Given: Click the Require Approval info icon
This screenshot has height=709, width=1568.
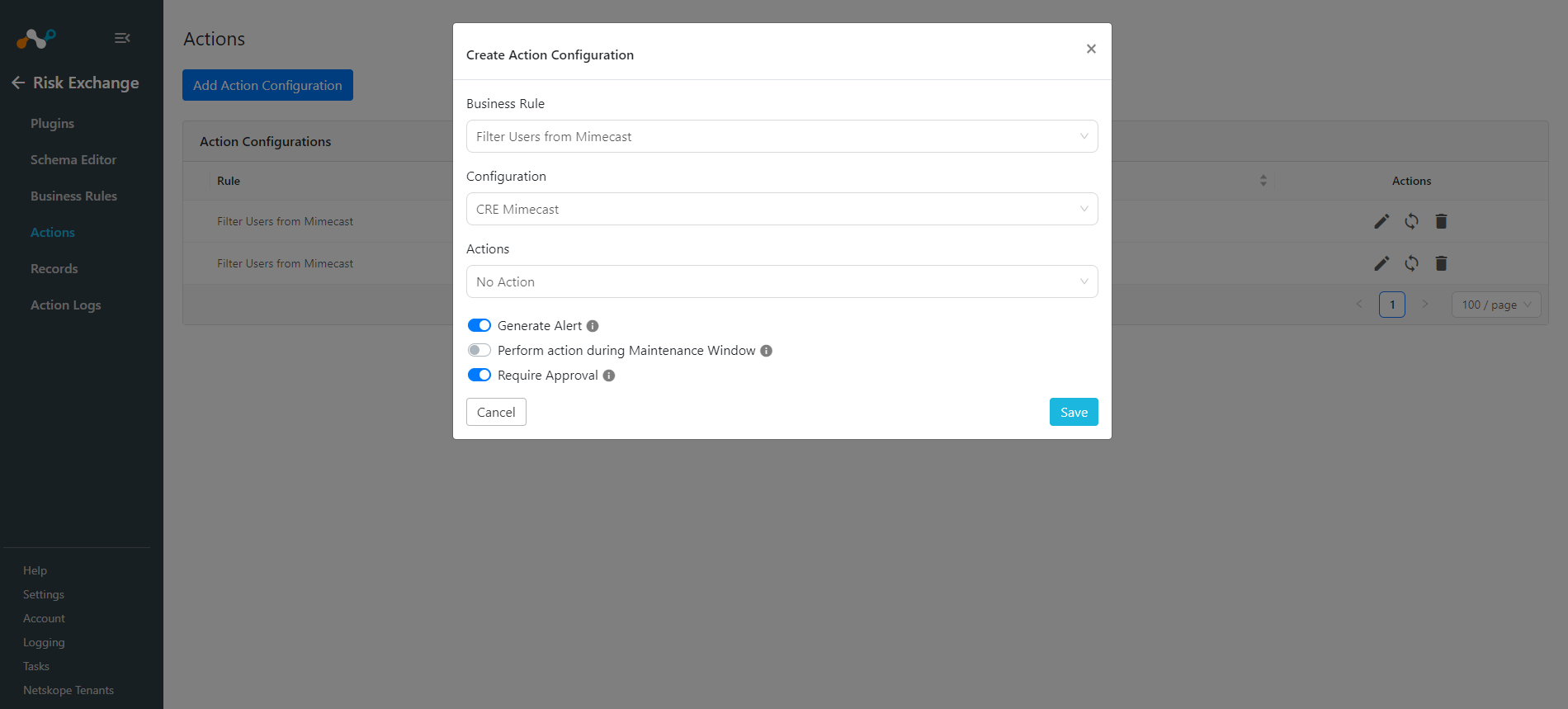Looking at the screenshot, I should [609, 376].
